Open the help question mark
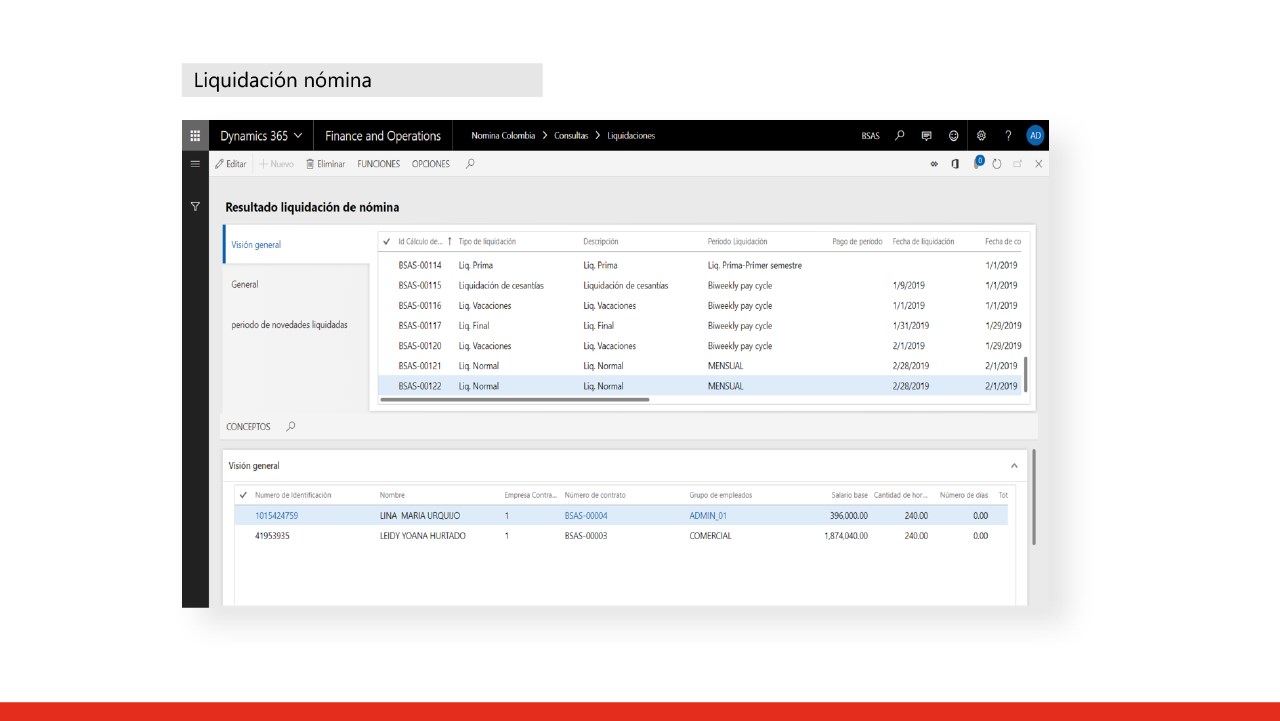Screen dimensions: 1280x721 [1008, 136]
